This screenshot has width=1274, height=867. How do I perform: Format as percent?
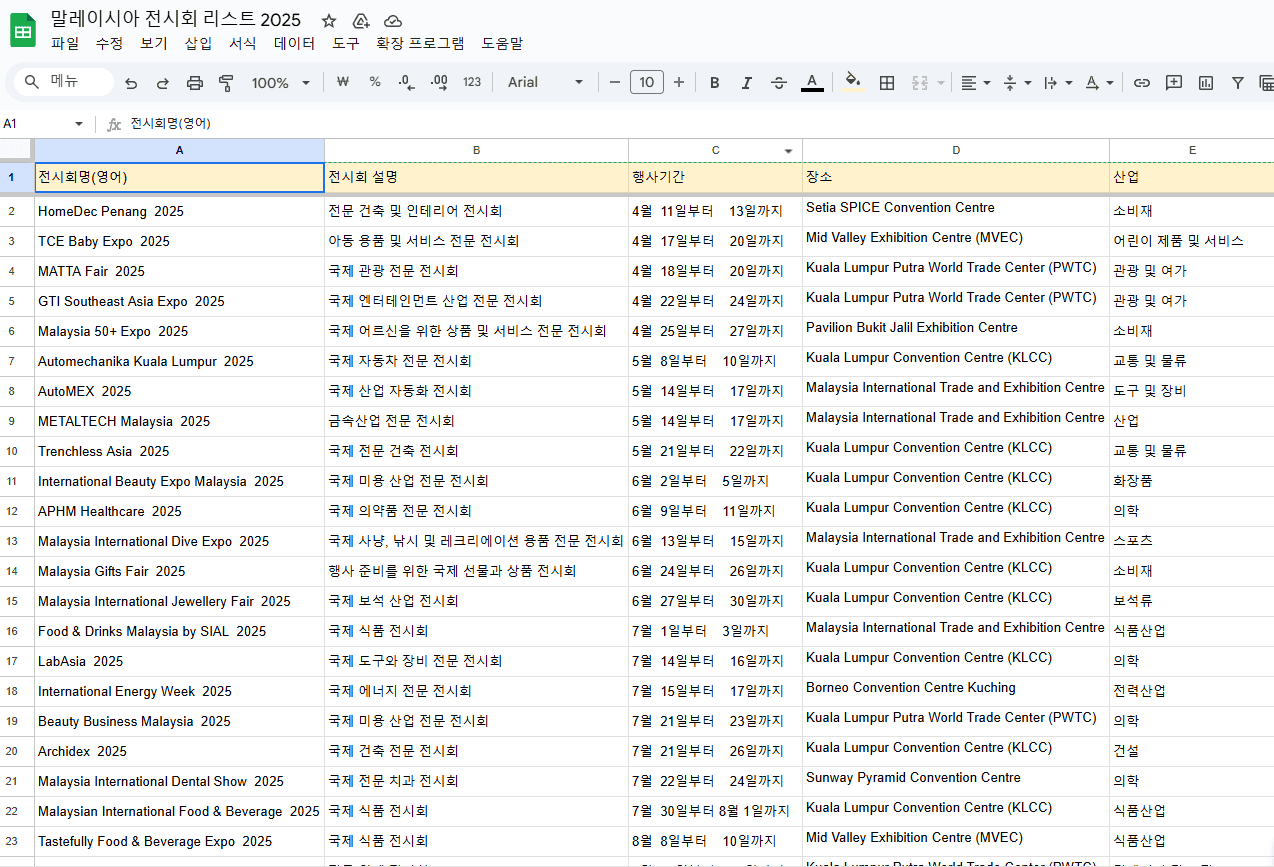375,82
